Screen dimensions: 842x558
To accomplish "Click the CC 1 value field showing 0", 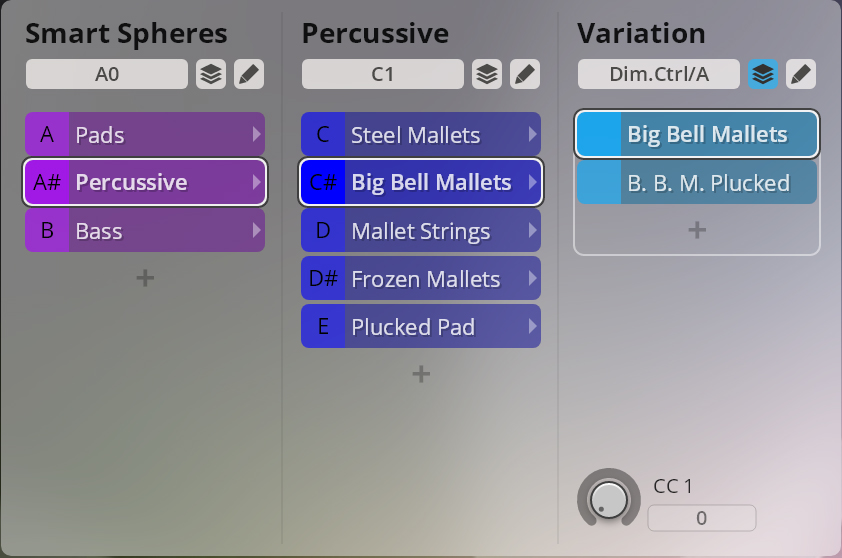I will pos(702,518).
